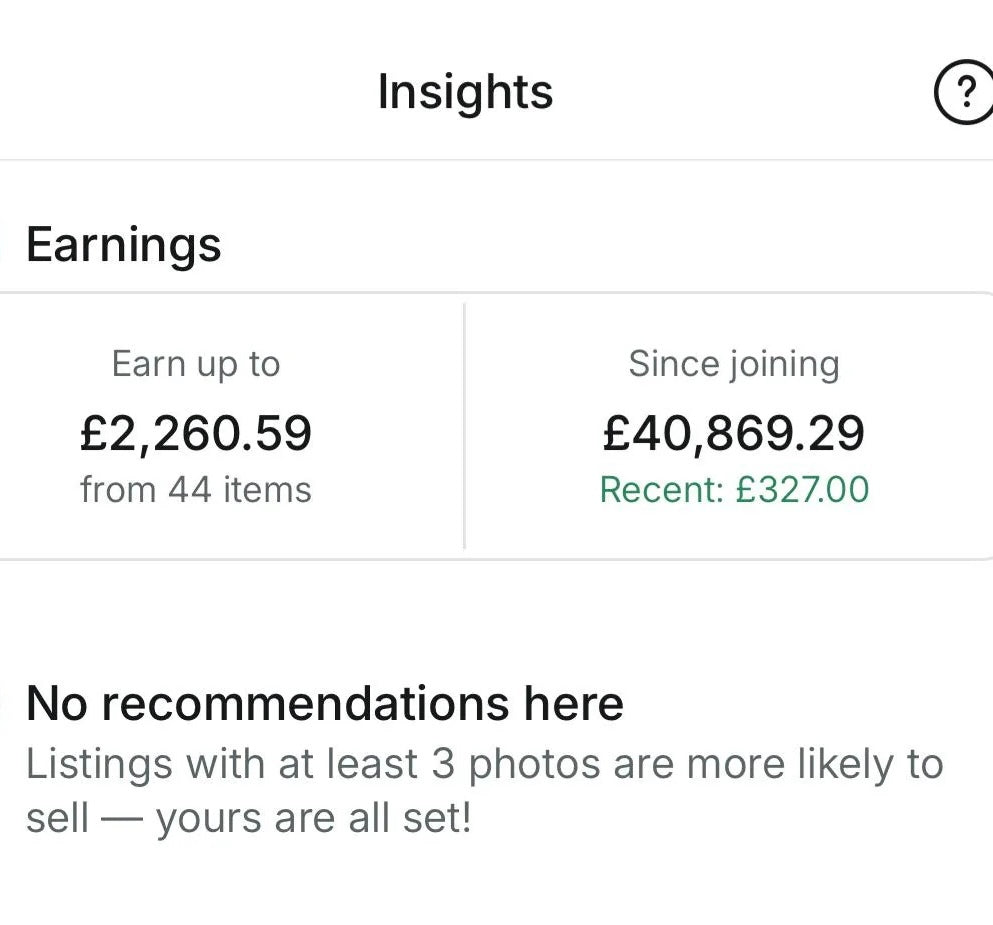Image resolution: width=993 pixels, height=925 pixels.
Task: Tap the horizontal line below Insights header
Action: (x=496, y=160)
